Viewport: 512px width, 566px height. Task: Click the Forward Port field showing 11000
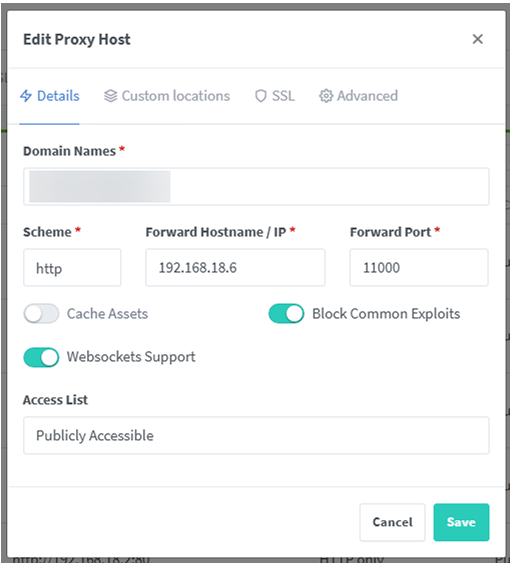419,267
